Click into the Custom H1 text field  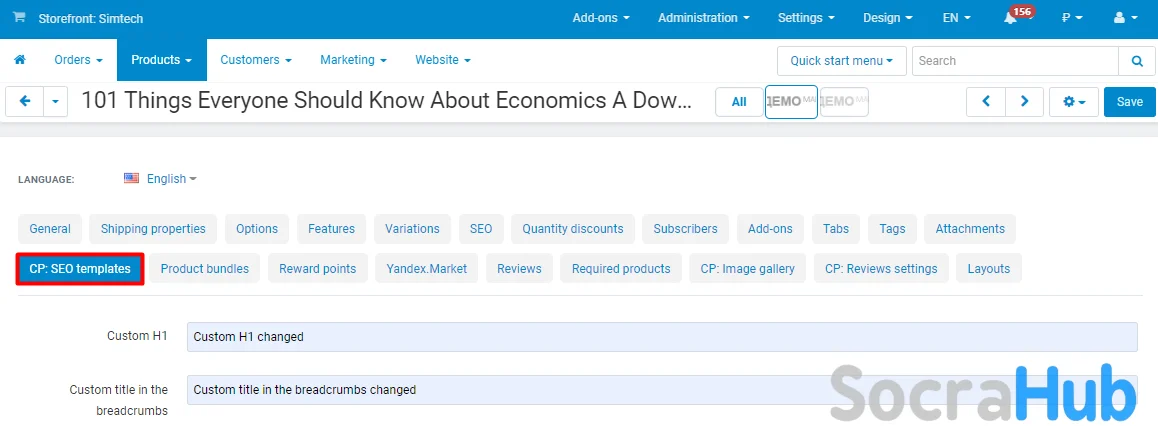[661, 337]
